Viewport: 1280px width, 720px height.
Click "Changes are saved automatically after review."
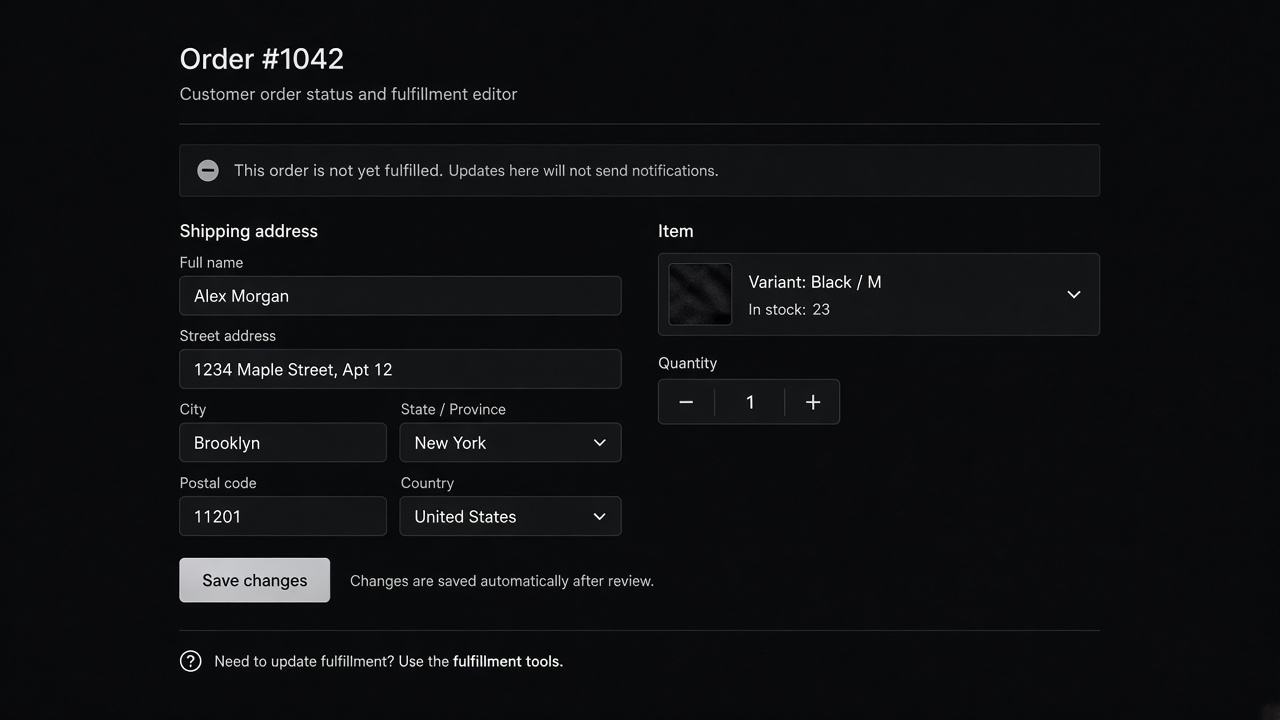point(502,581)
